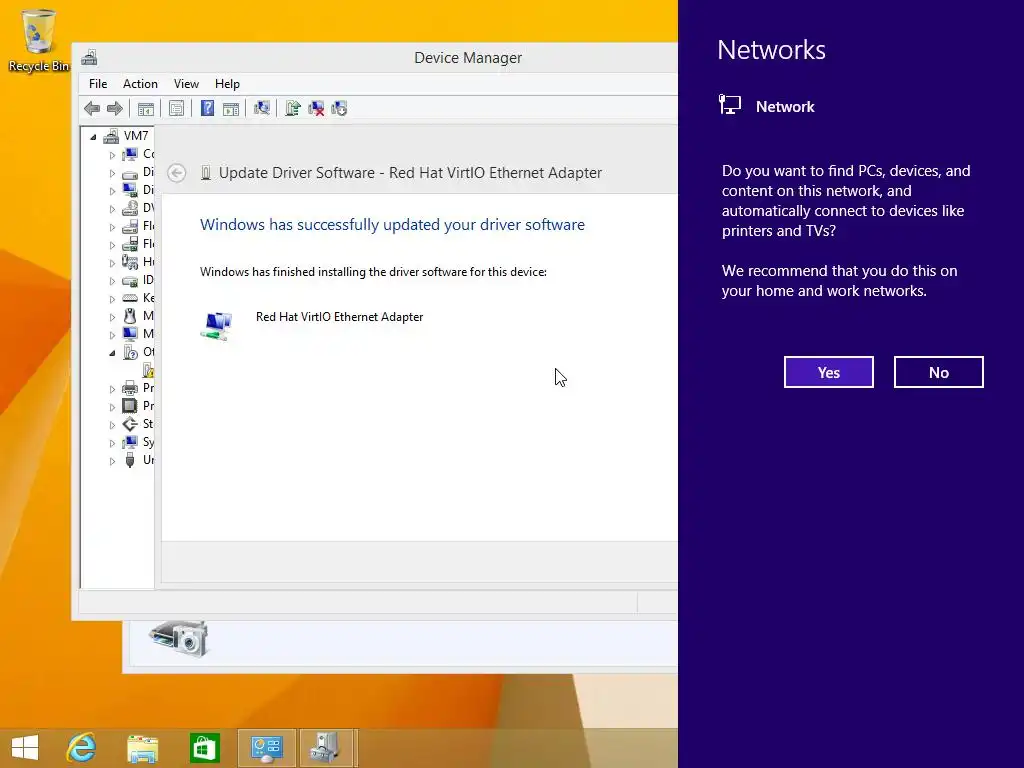The height and width of the screenshot is (768, 1024).
Task: Click the Windows Start button
Action: (25, 748)
